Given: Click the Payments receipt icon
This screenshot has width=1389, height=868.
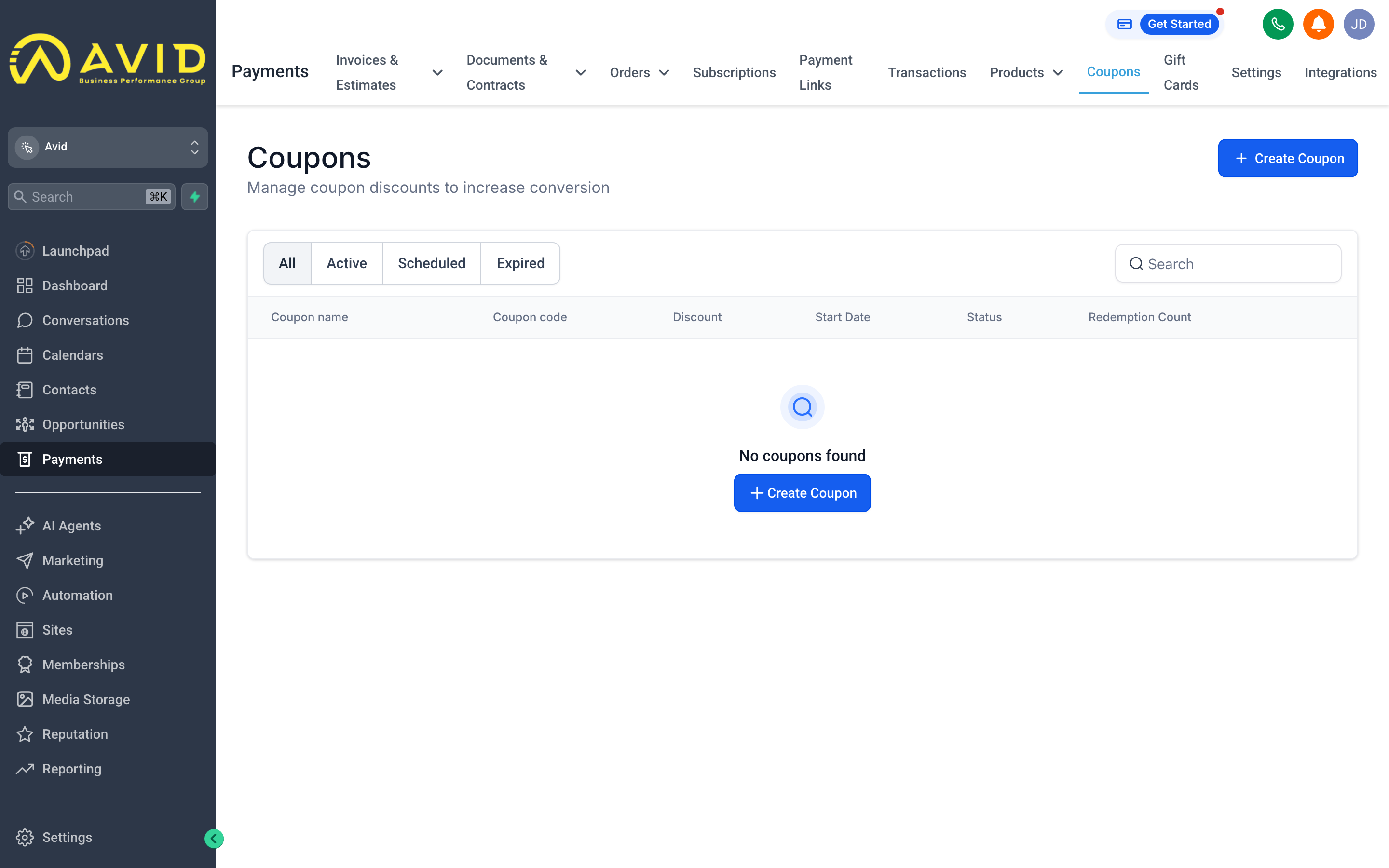Looking at the screenshot, I should tap(25, 459).
